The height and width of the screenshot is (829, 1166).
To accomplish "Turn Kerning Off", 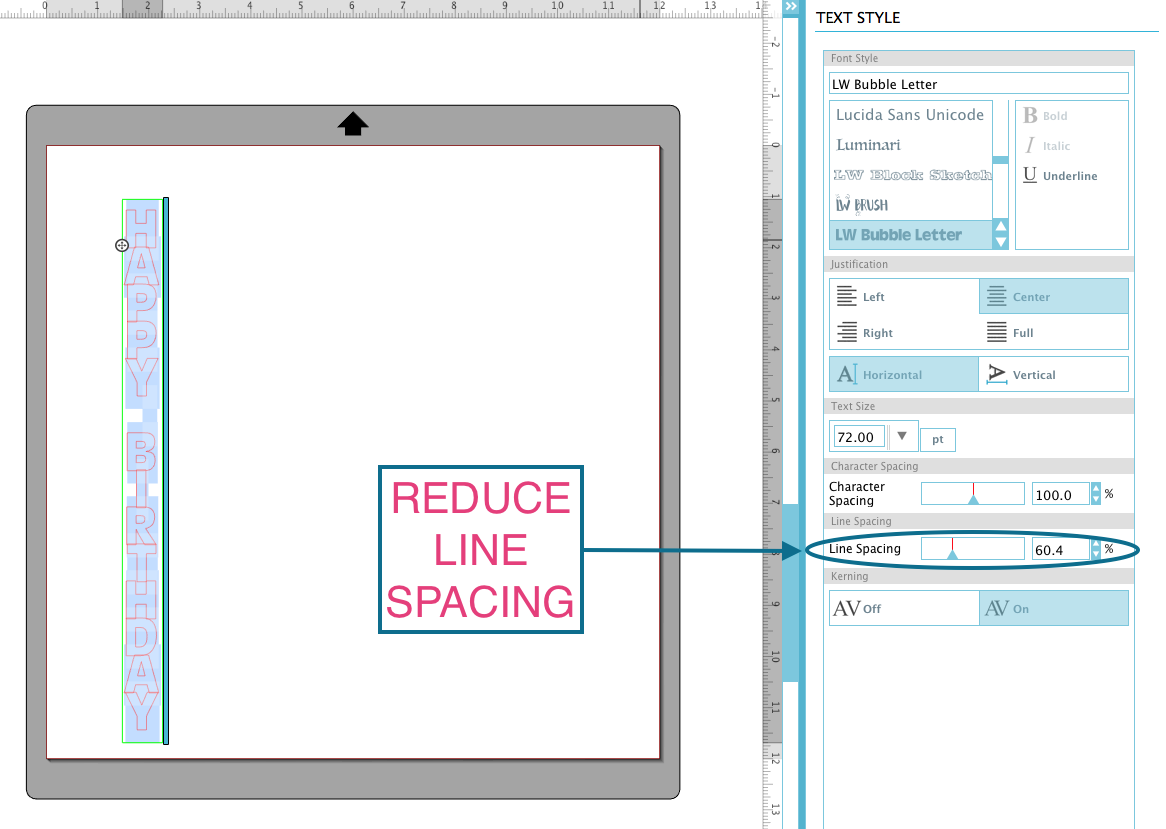I will pos(903,607).
